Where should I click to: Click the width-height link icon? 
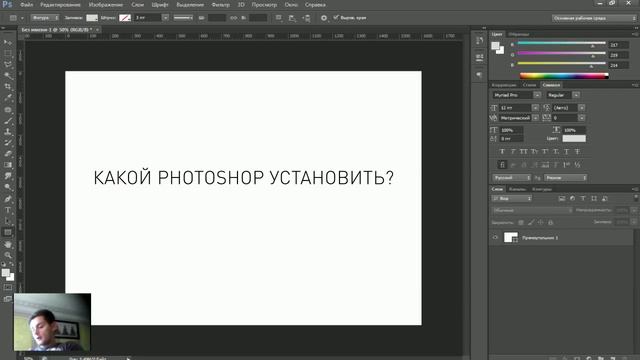(233, 18)
